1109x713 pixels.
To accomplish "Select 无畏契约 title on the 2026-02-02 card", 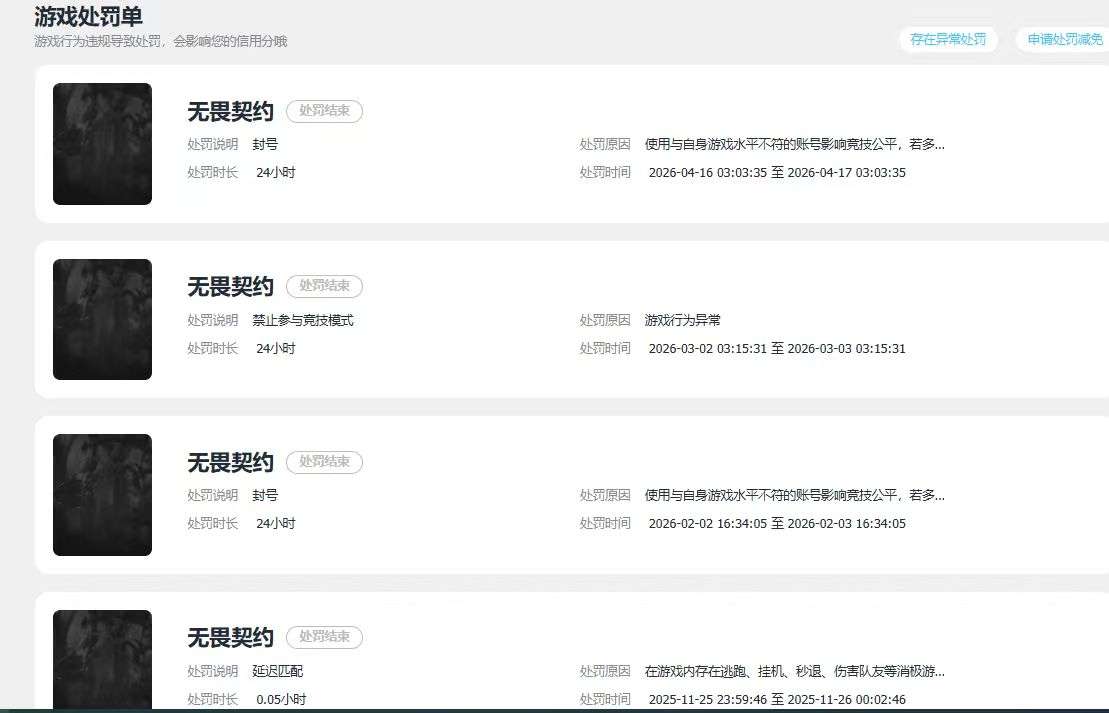I will pyautogui.click(x=231, y=462).
